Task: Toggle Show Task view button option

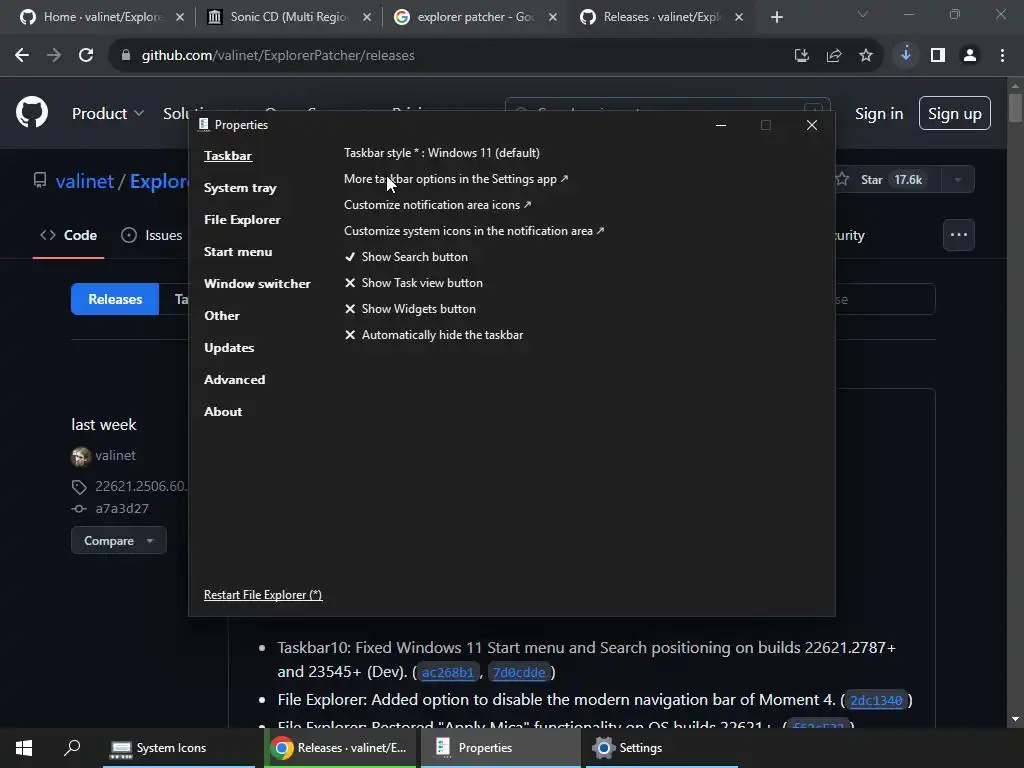Action: pos(413,283)
